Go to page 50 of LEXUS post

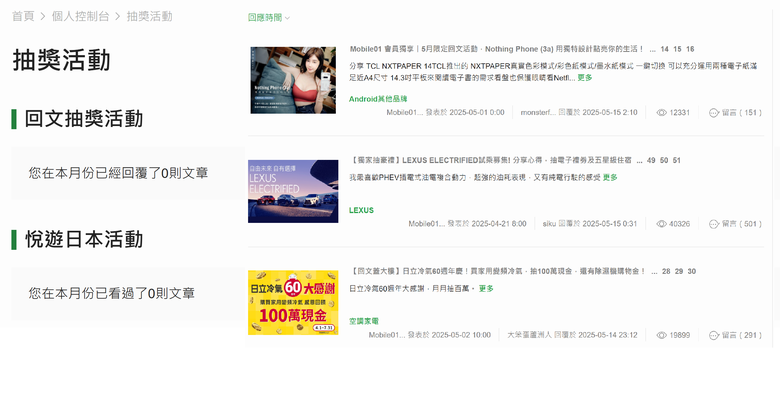(x=664, y=161)
